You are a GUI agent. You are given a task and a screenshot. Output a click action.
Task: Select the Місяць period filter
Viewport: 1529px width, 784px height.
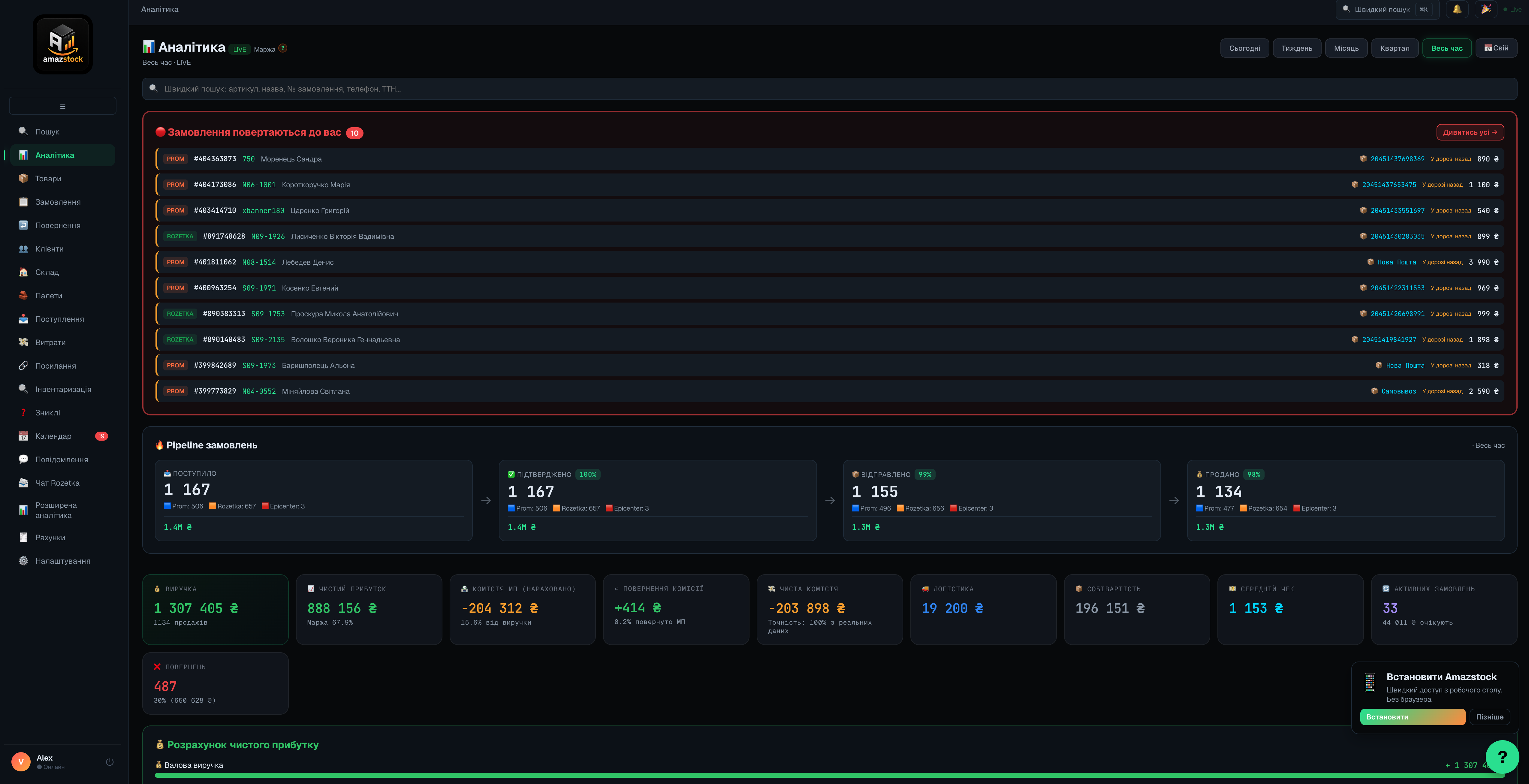click(1346, 48)
